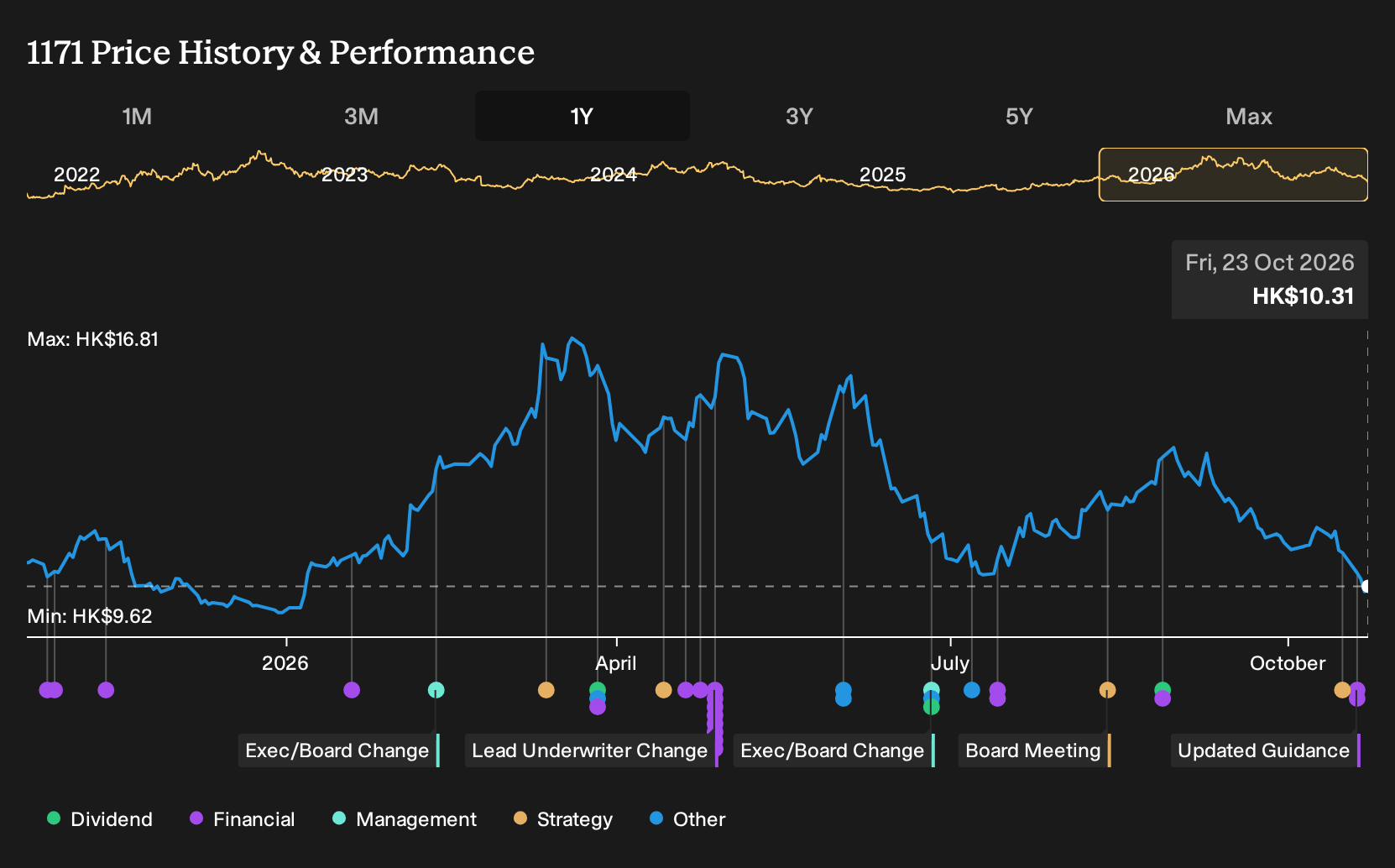Click the lone blue Other marker in early July
Image resolution: width=1395 pixels, height=868 pixels.
pyautogui.click(x=972, y=690)
